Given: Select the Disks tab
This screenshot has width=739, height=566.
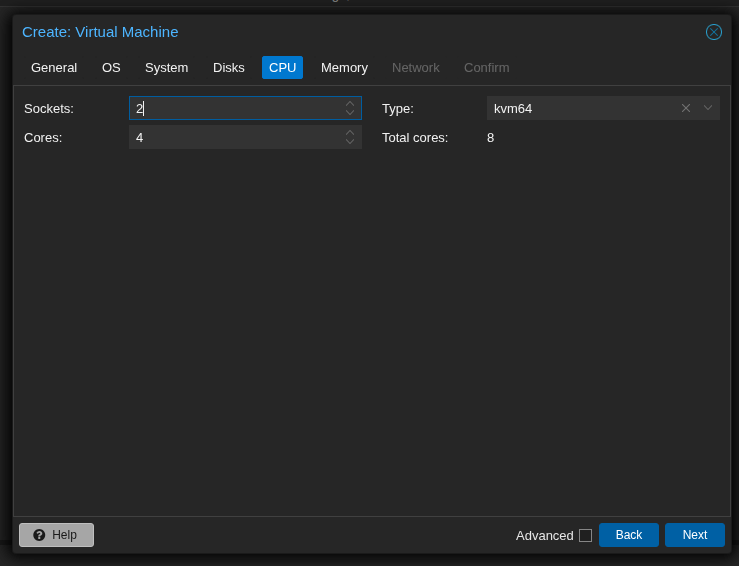Looking at the screenshot, I should [229, 67].
